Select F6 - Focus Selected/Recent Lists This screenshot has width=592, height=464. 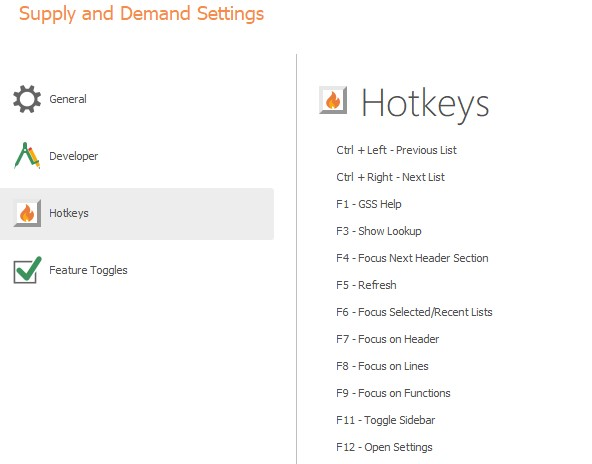[x=414, y=312]
